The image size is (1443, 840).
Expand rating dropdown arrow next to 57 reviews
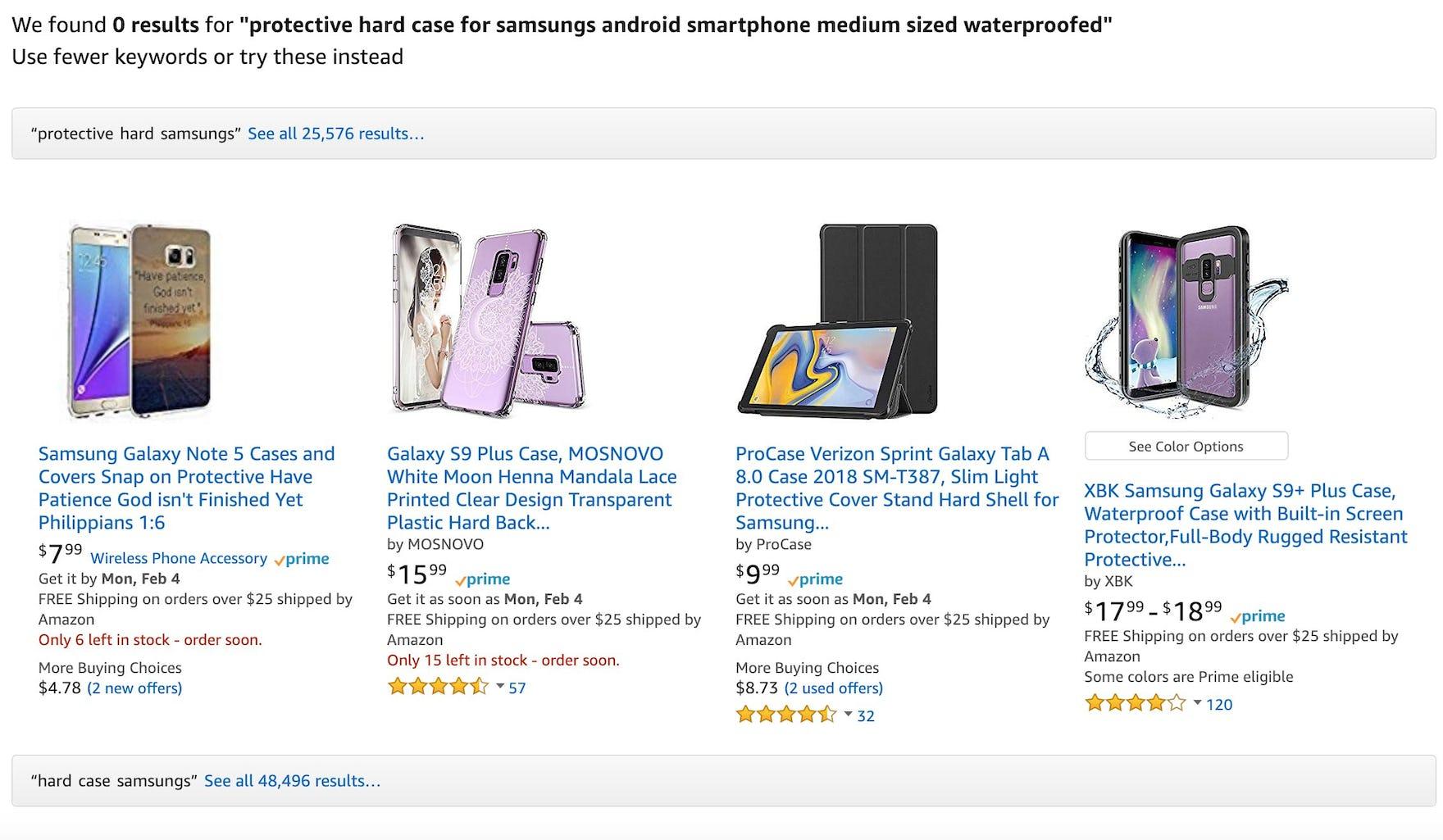click(x=500, y=687)
